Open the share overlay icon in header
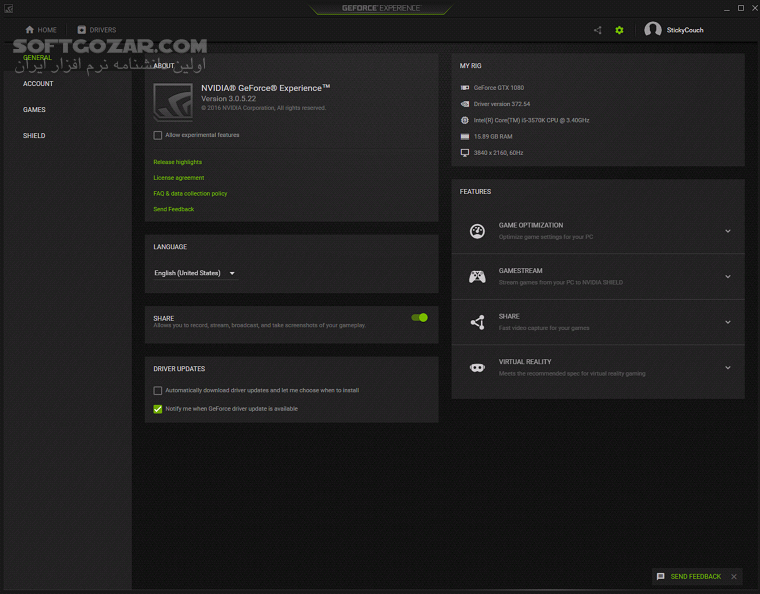The height and width of the screenshot is (594, 760). (x=598, y=30)
